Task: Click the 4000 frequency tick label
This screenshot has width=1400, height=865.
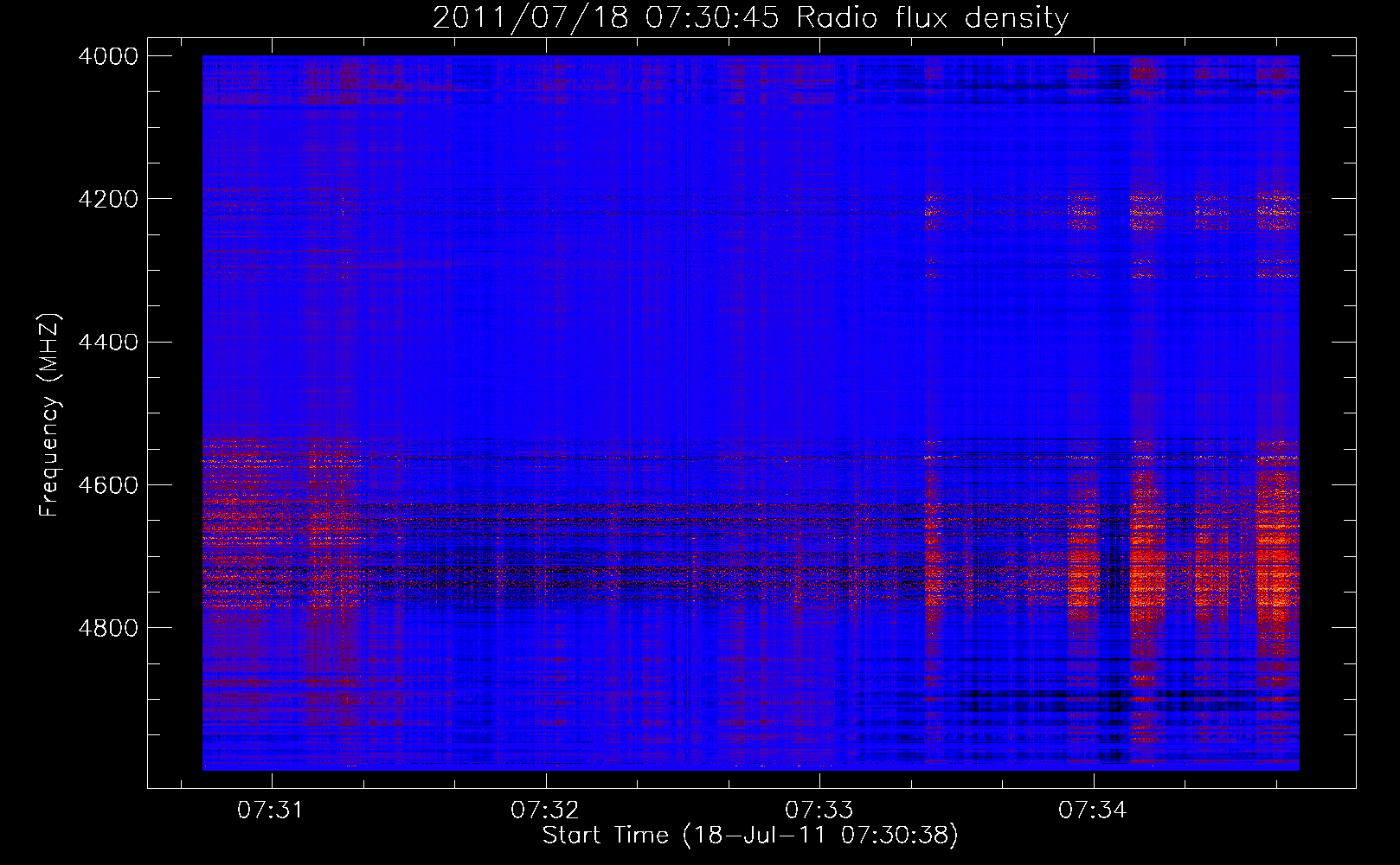Action: click(108, 56)
